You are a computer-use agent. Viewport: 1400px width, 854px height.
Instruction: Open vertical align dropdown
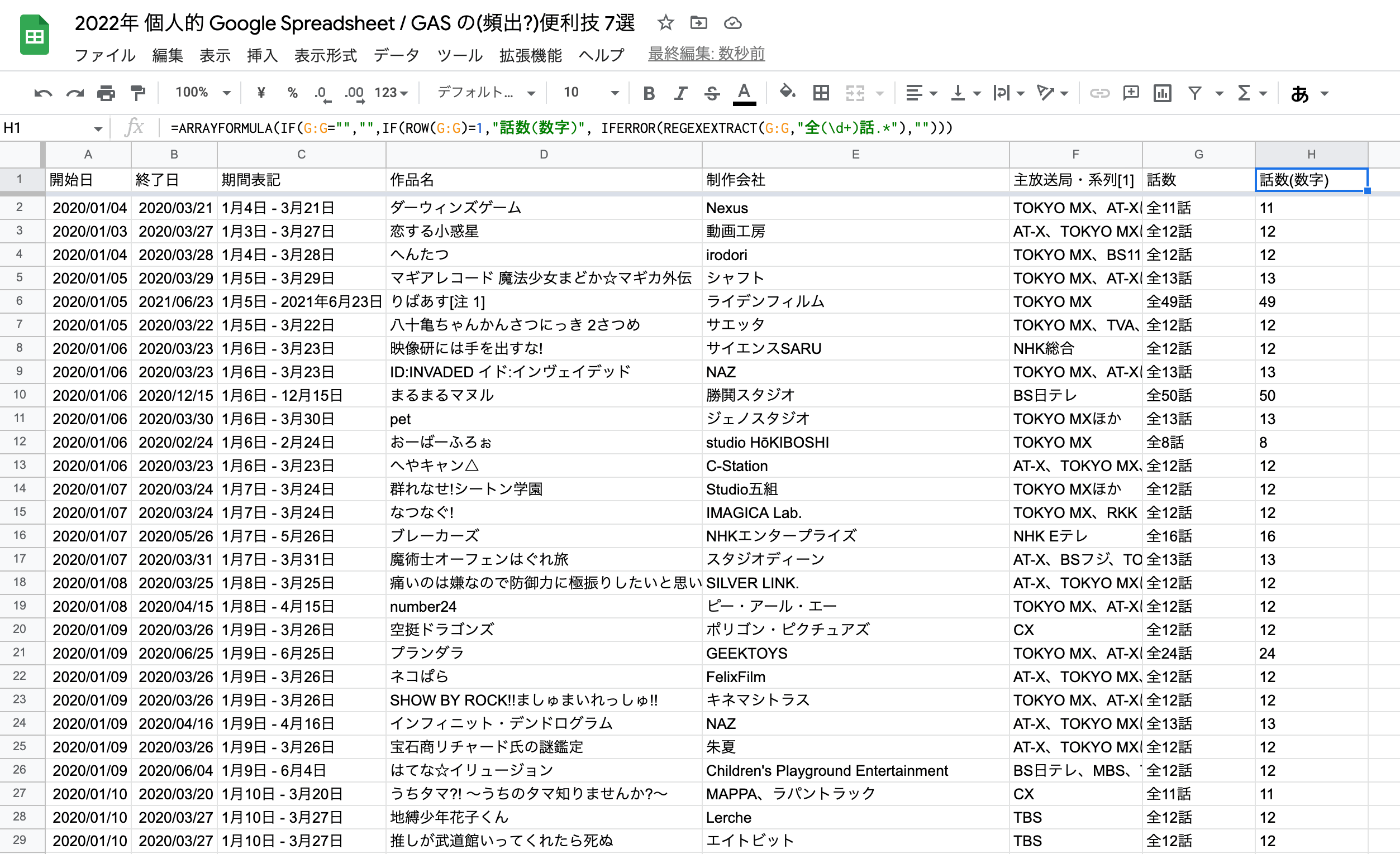point(965,93)
